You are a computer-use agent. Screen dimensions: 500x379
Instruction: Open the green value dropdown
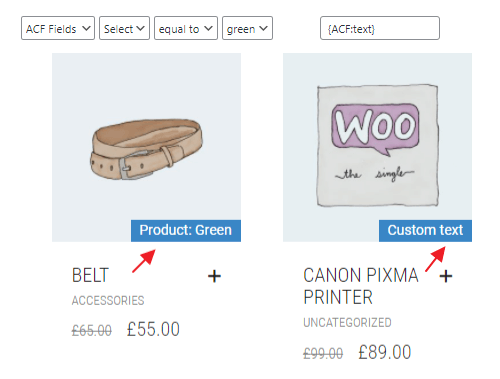click(248, 28)
